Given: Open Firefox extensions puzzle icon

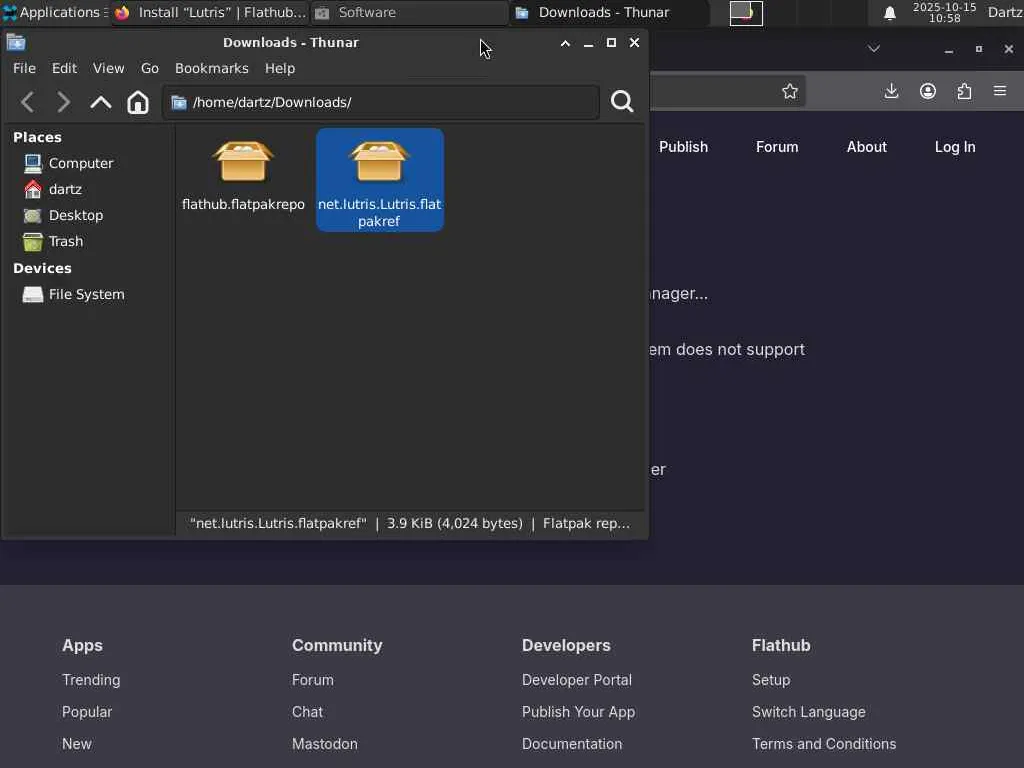Looking at the screenshot, I should 964,91.
